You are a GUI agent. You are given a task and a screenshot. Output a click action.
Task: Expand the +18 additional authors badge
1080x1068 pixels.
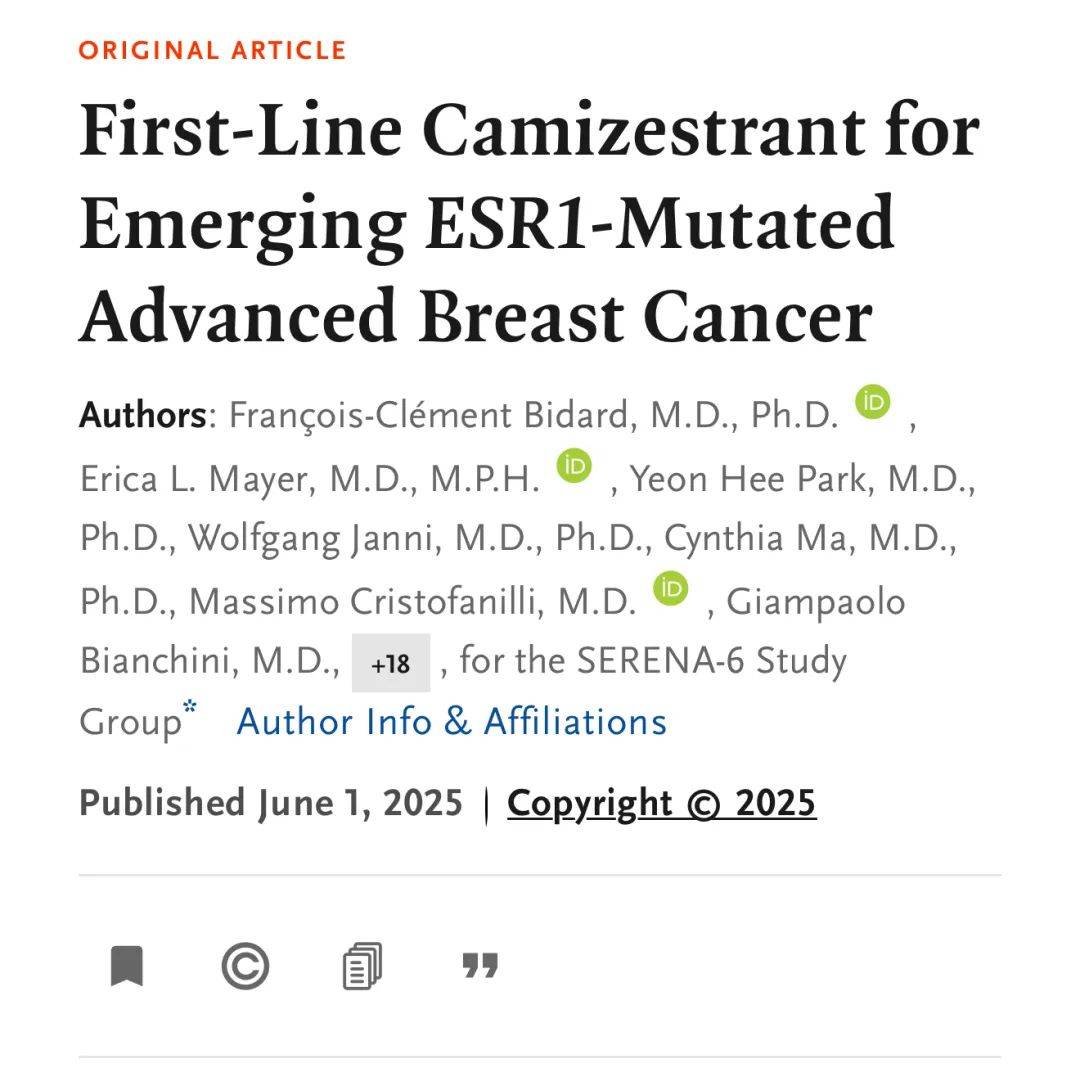click(x=391, y=663)
